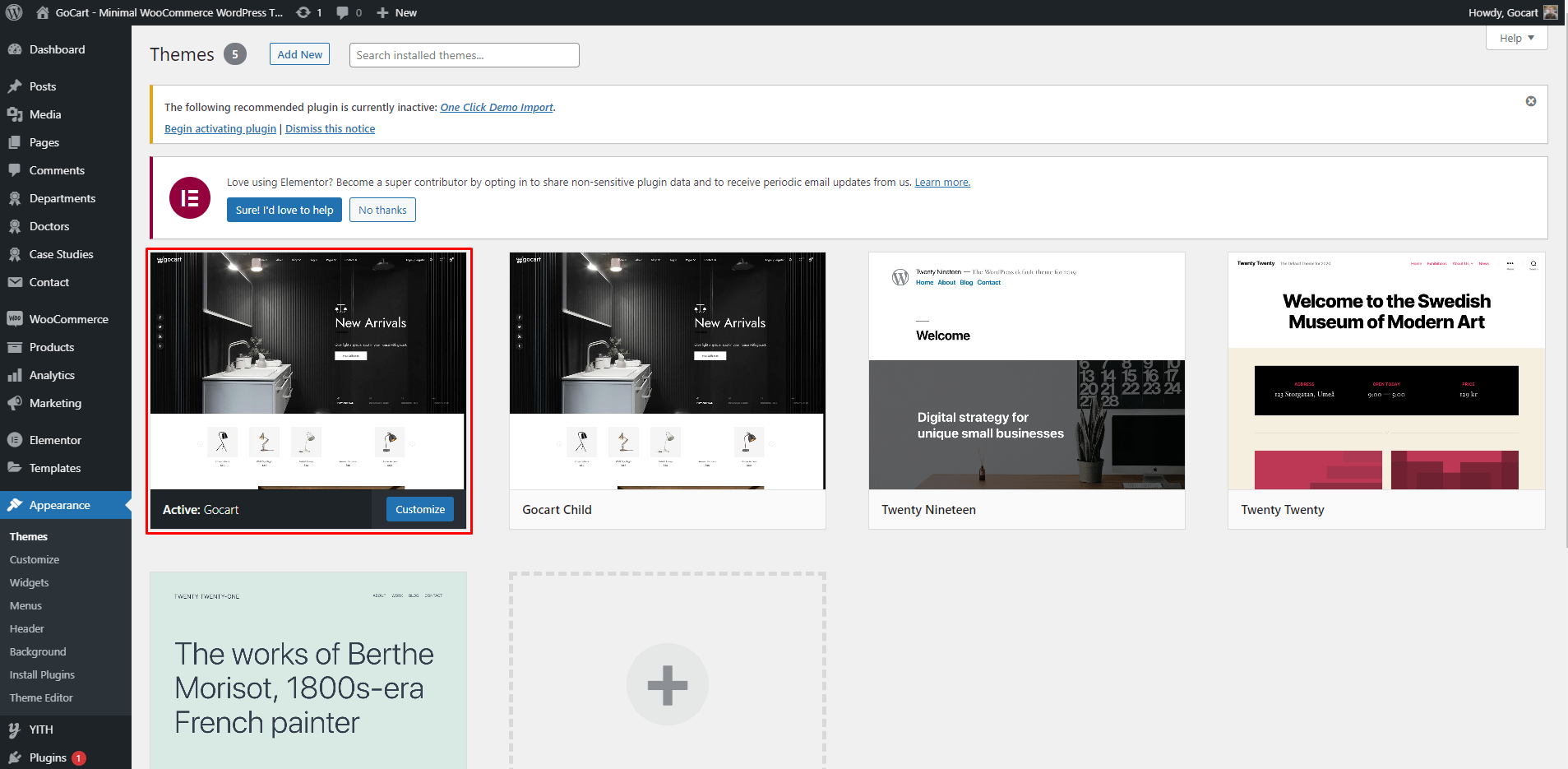This screenshot has height=769, width=1568.
Task: Click the plus New icon in admin bar
Action: point(382,12)
